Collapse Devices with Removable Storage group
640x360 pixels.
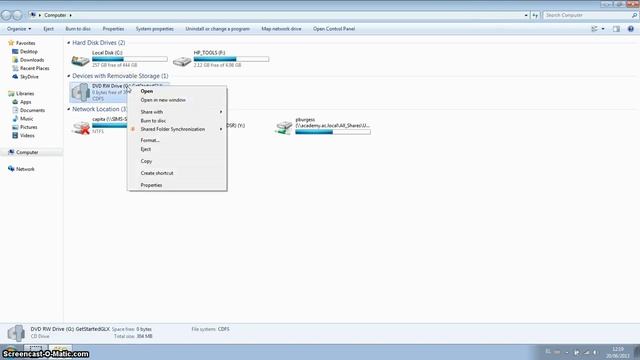point(69,76)
